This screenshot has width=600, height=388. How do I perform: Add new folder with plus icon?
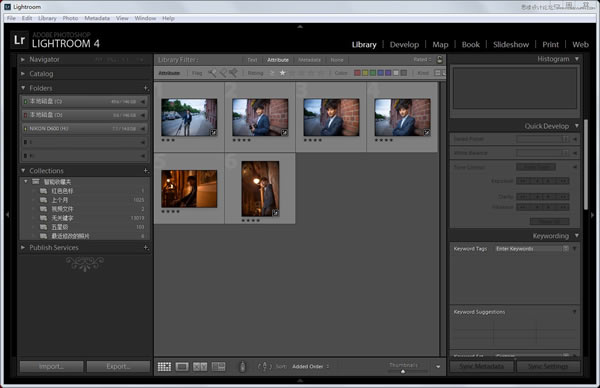point(146,88)
